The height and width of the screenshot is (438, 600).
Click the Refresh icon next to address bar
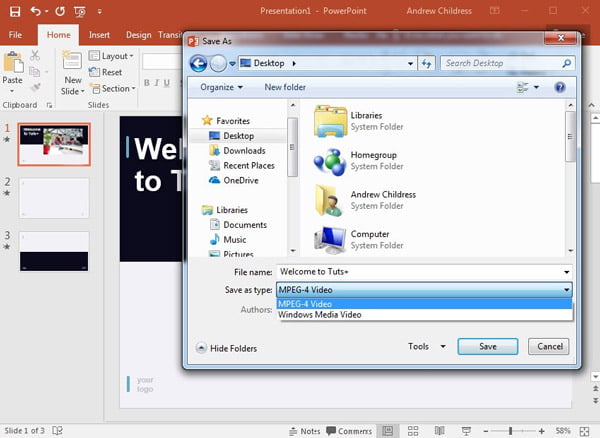pyautogui.click(x=426, y=64)
